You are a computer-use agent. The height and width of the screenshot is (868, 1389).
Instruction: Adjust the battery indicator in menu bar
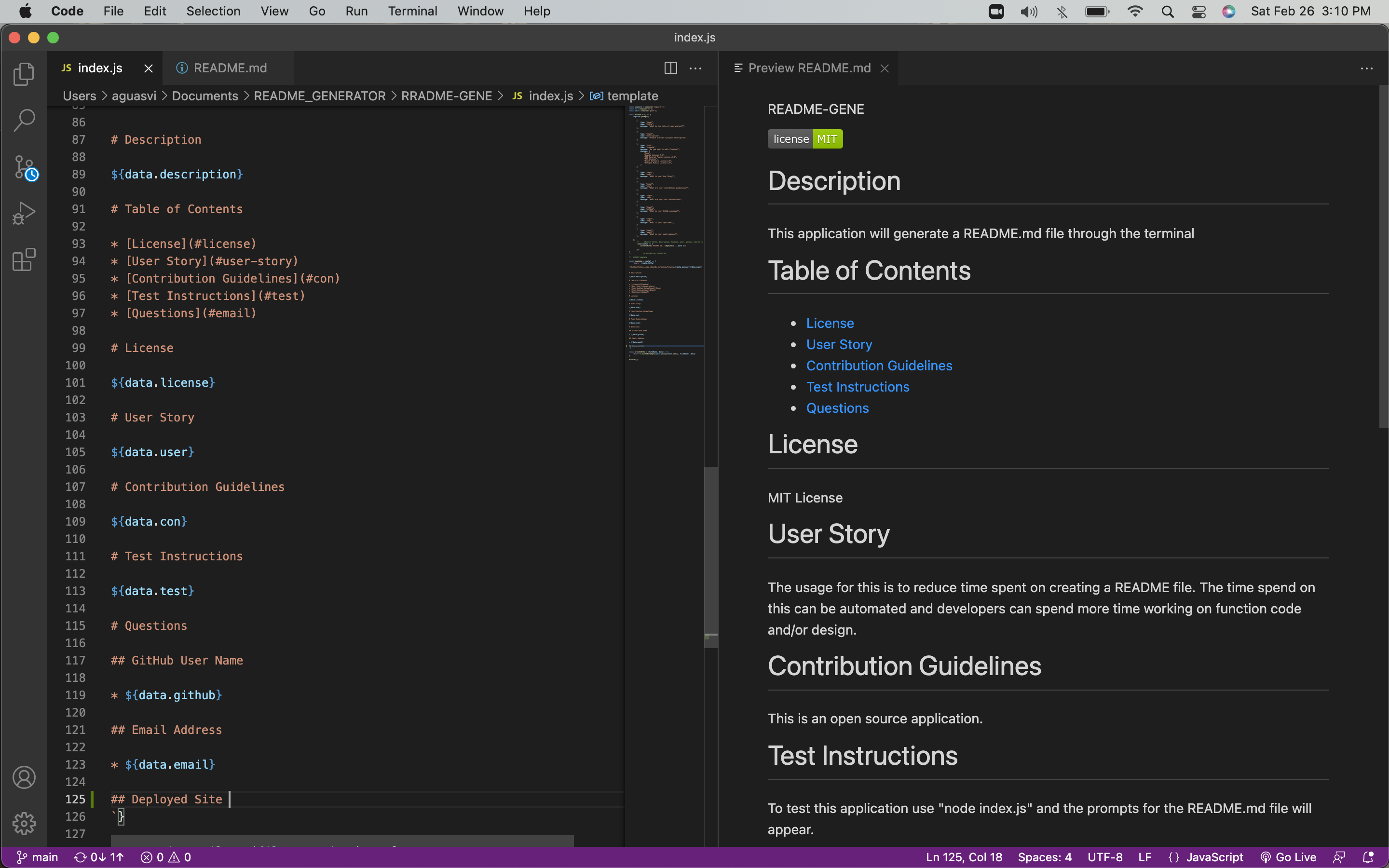[1097, 11]
